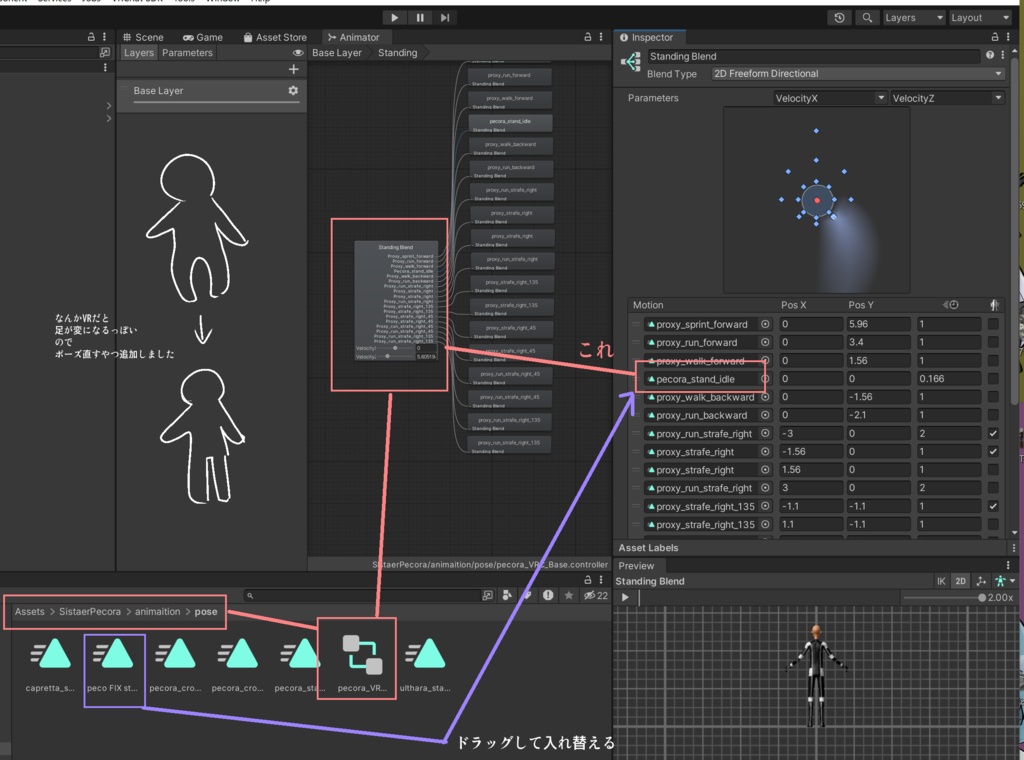Screen dimensions: 1024x760
Task: Click the favorites star icon in Project
Action: 569,595
